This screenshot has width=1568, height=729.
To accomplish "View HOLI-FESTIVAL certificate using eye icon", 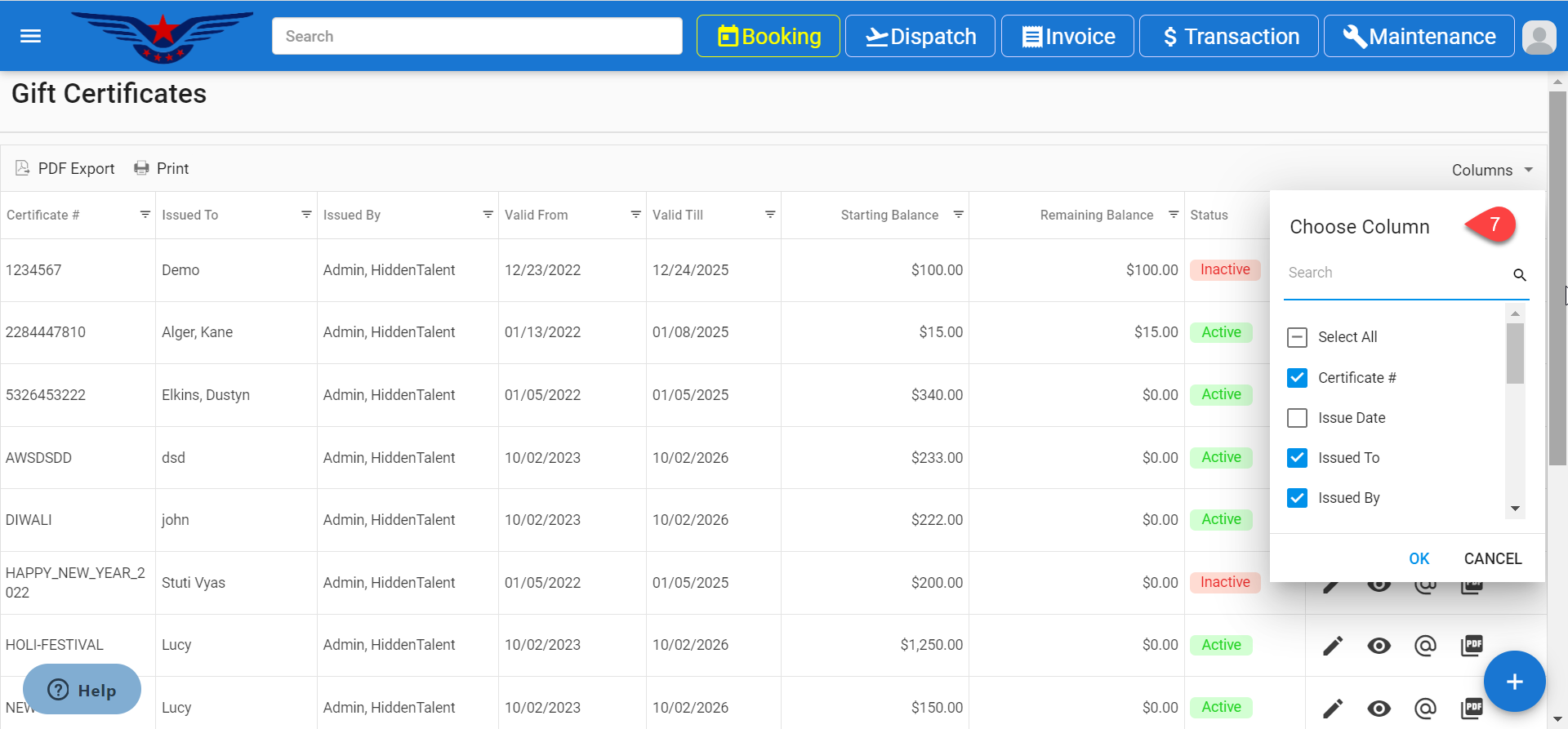I will (1379, 646).
